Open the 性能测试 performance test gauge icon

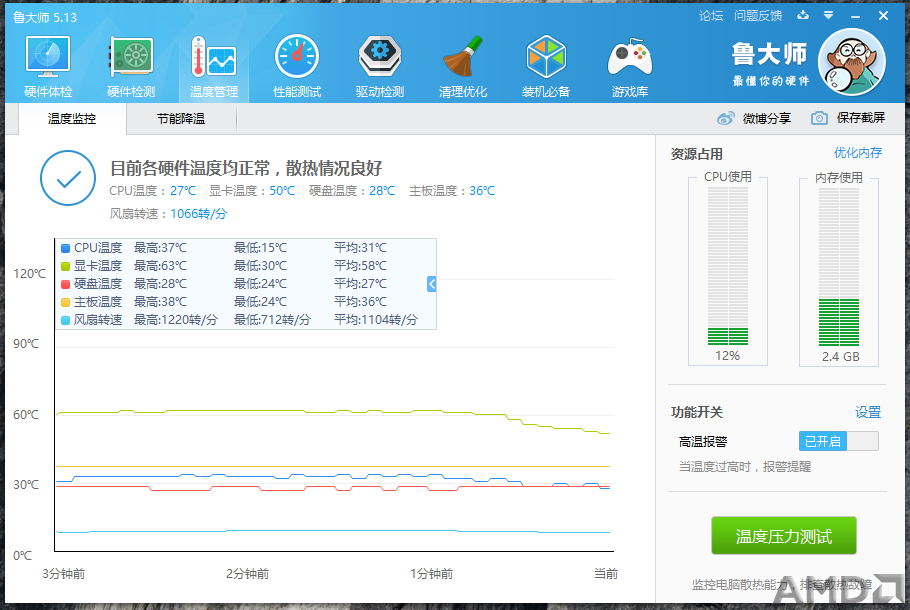point(297,66)
